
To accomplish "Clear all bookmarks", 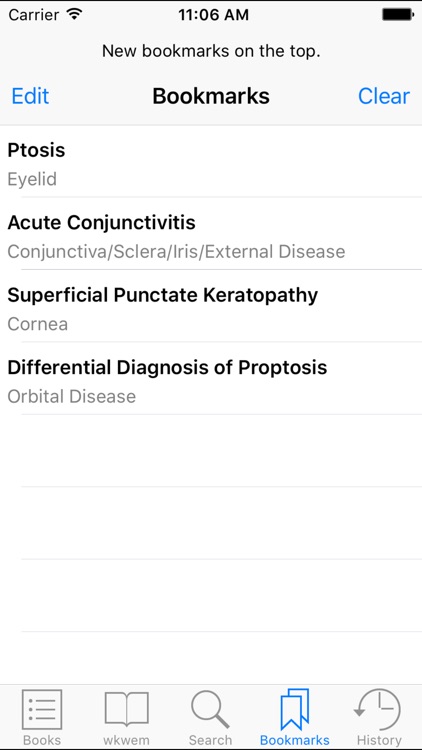I will coord(384,96).
